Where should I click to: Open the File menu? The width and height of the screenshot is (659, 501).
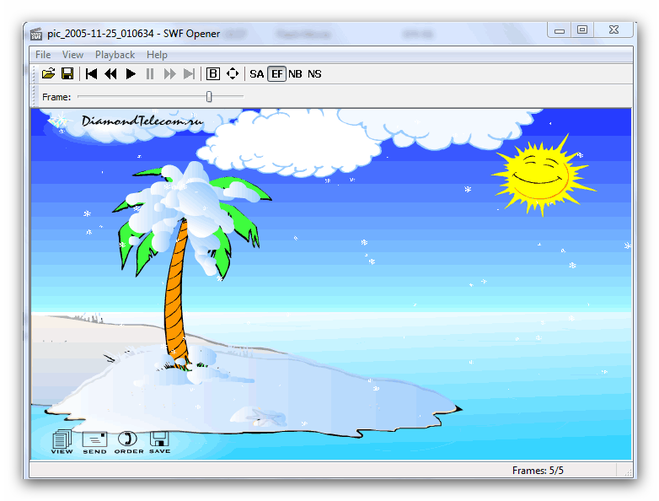pos(43,55)
